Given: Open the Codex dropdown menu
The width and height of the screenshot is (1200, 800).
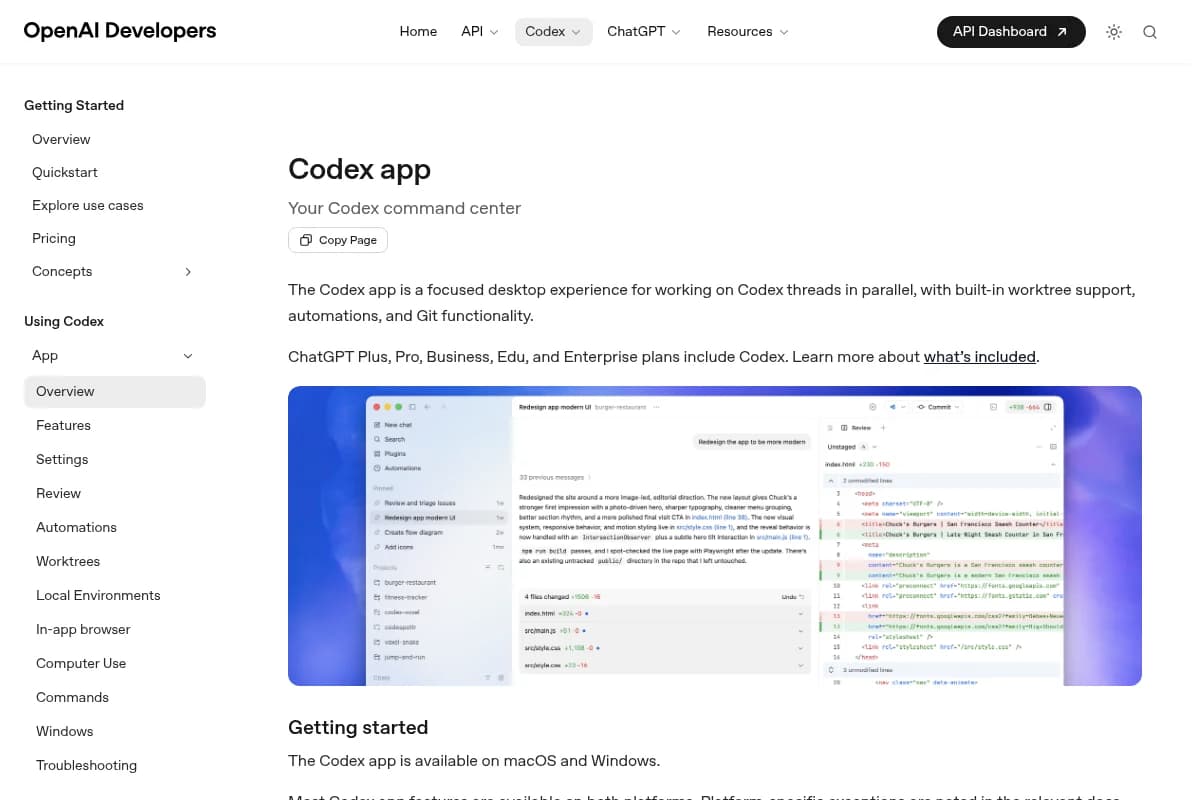Looking at the screenshot, I should pyautogui.click(x=554, y=32).
